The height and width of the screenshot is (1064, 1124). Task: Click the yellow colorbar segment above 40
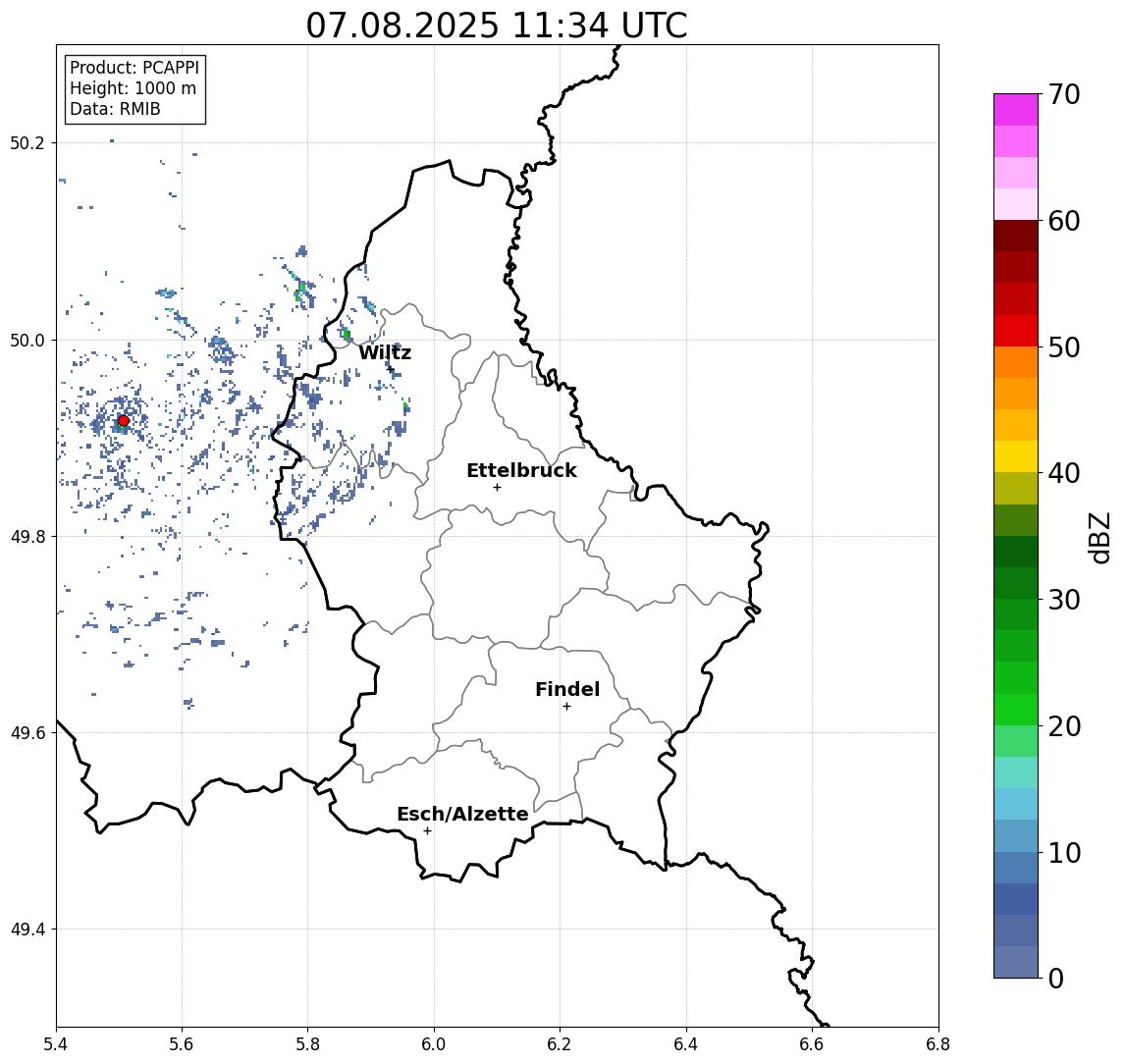coord(1016,456)
